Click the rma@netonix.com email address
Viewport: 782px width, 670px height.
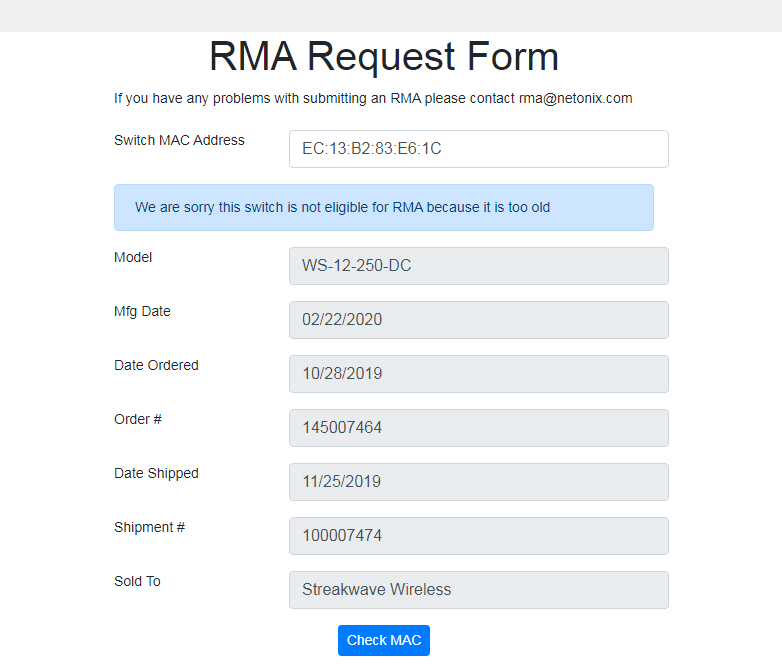pyautogui.click(x=575, y=98)
